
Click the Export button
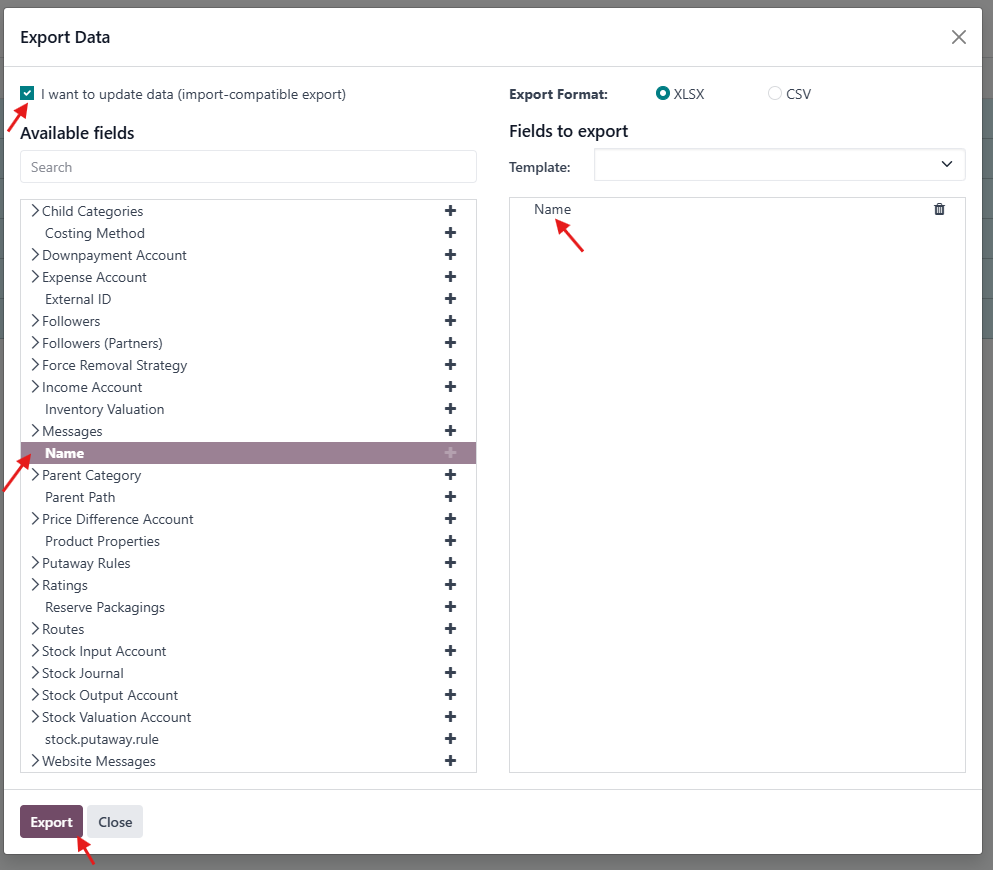[x=51, y=822]
